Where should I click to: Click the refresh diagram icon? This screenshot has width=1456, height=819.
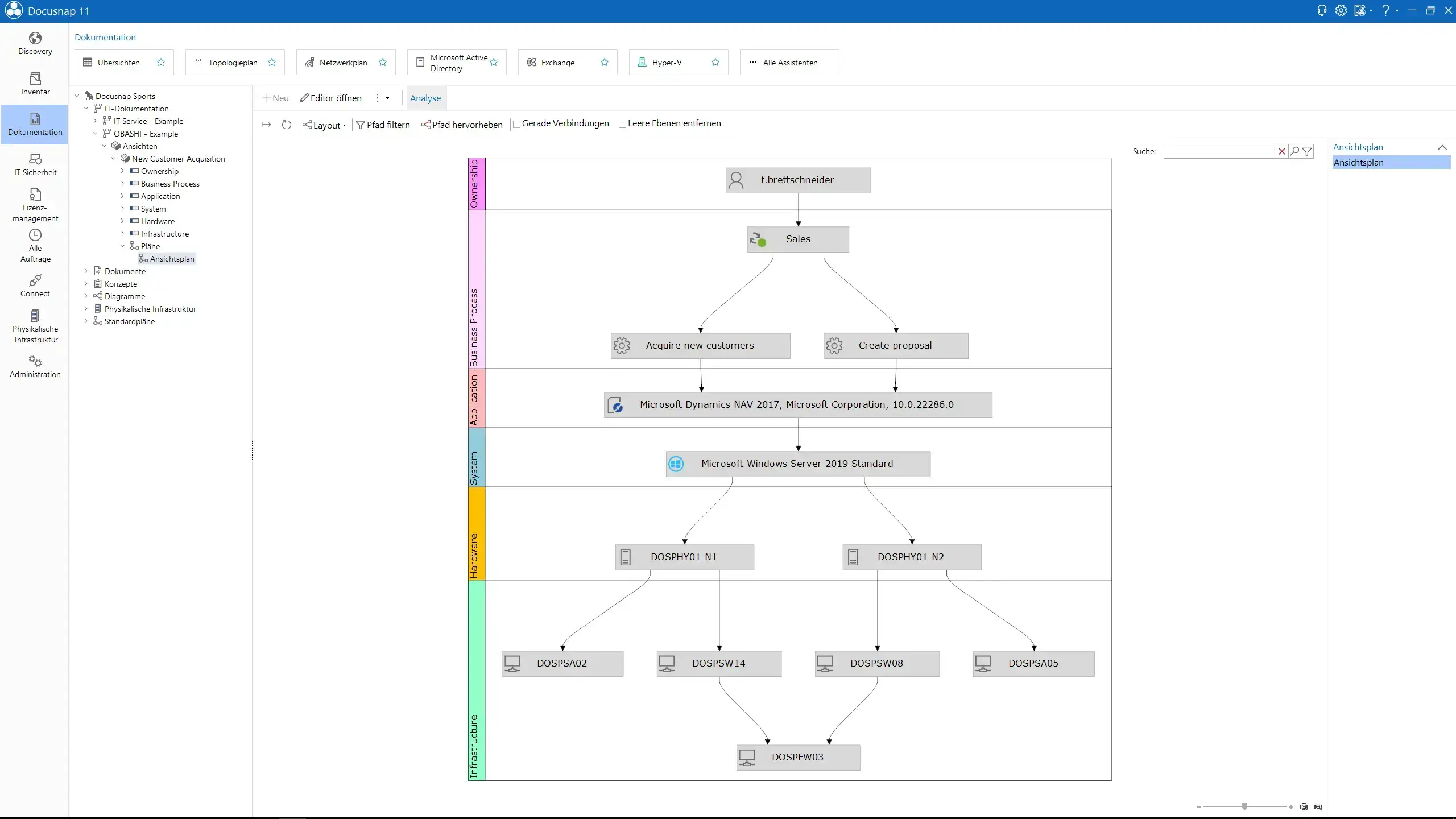pos(287,125)
